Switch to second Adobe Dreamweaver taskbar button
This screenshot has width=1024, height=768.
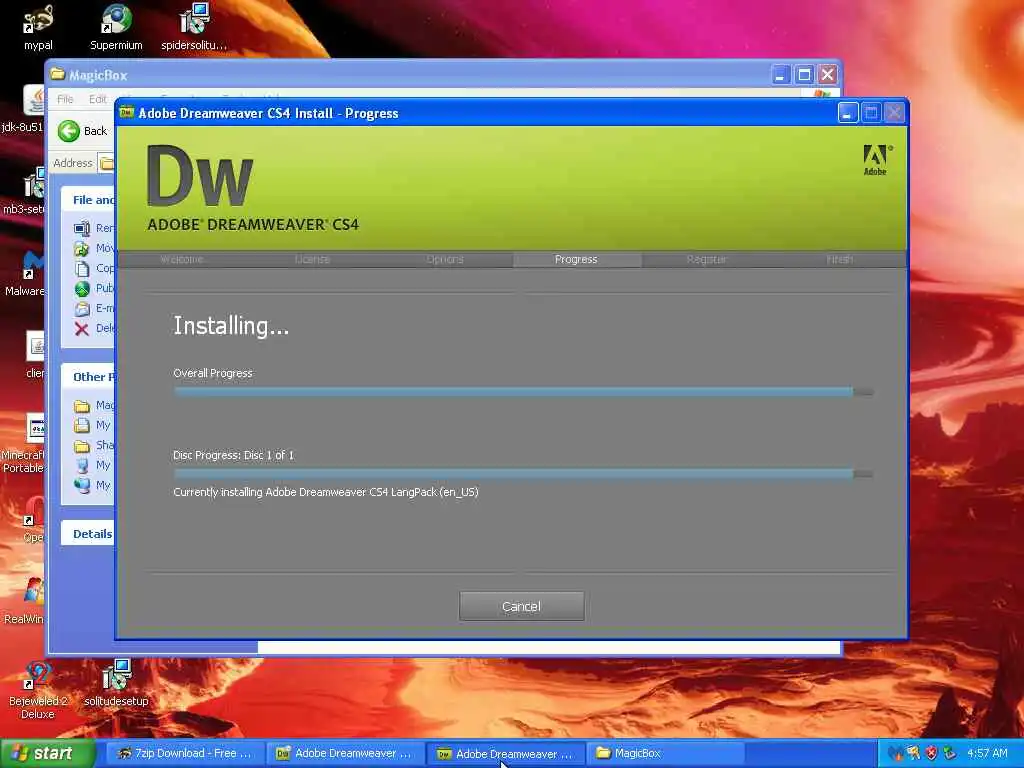[506, 754]
